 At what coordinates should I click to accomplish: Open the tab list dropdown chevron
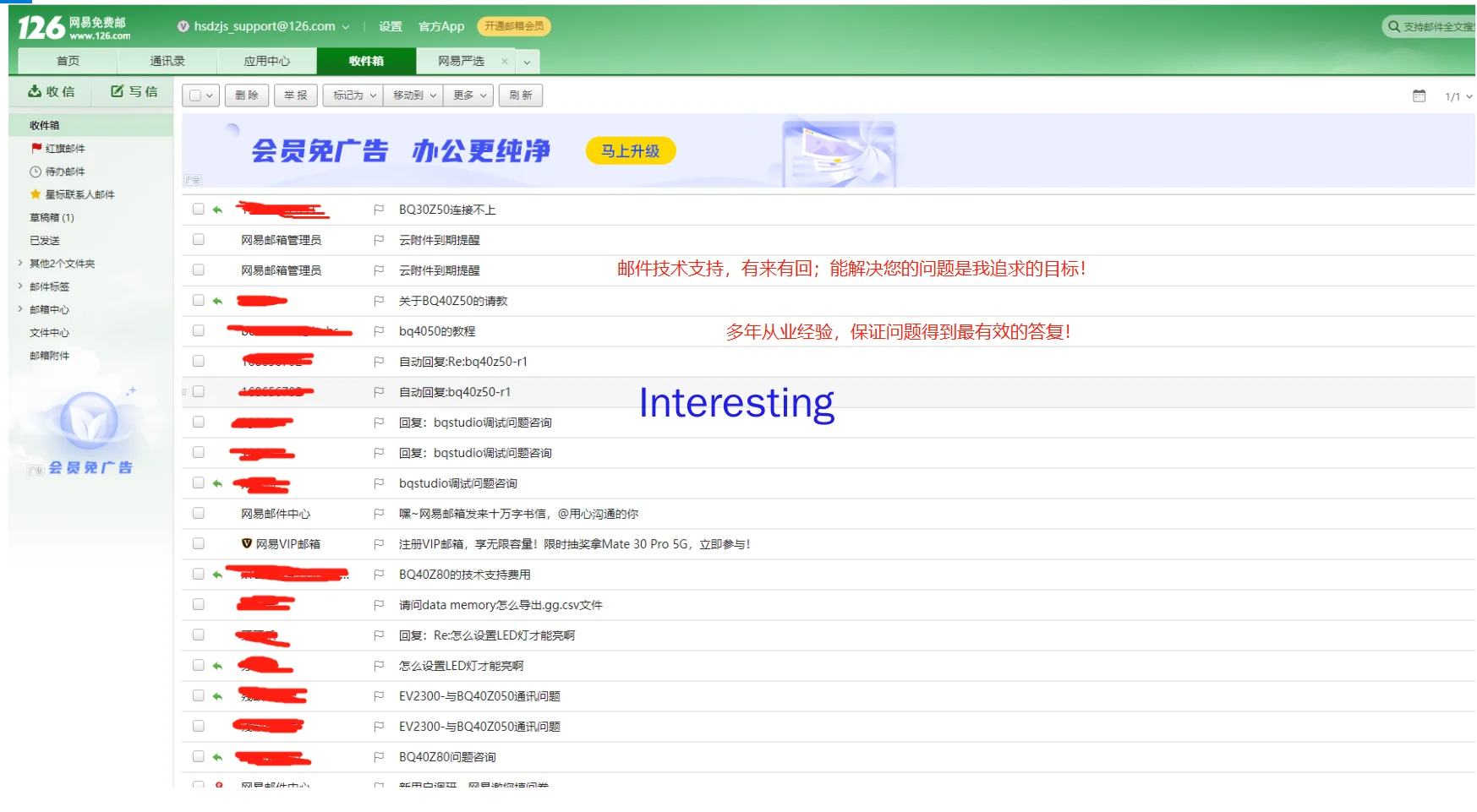click(527, 62)
